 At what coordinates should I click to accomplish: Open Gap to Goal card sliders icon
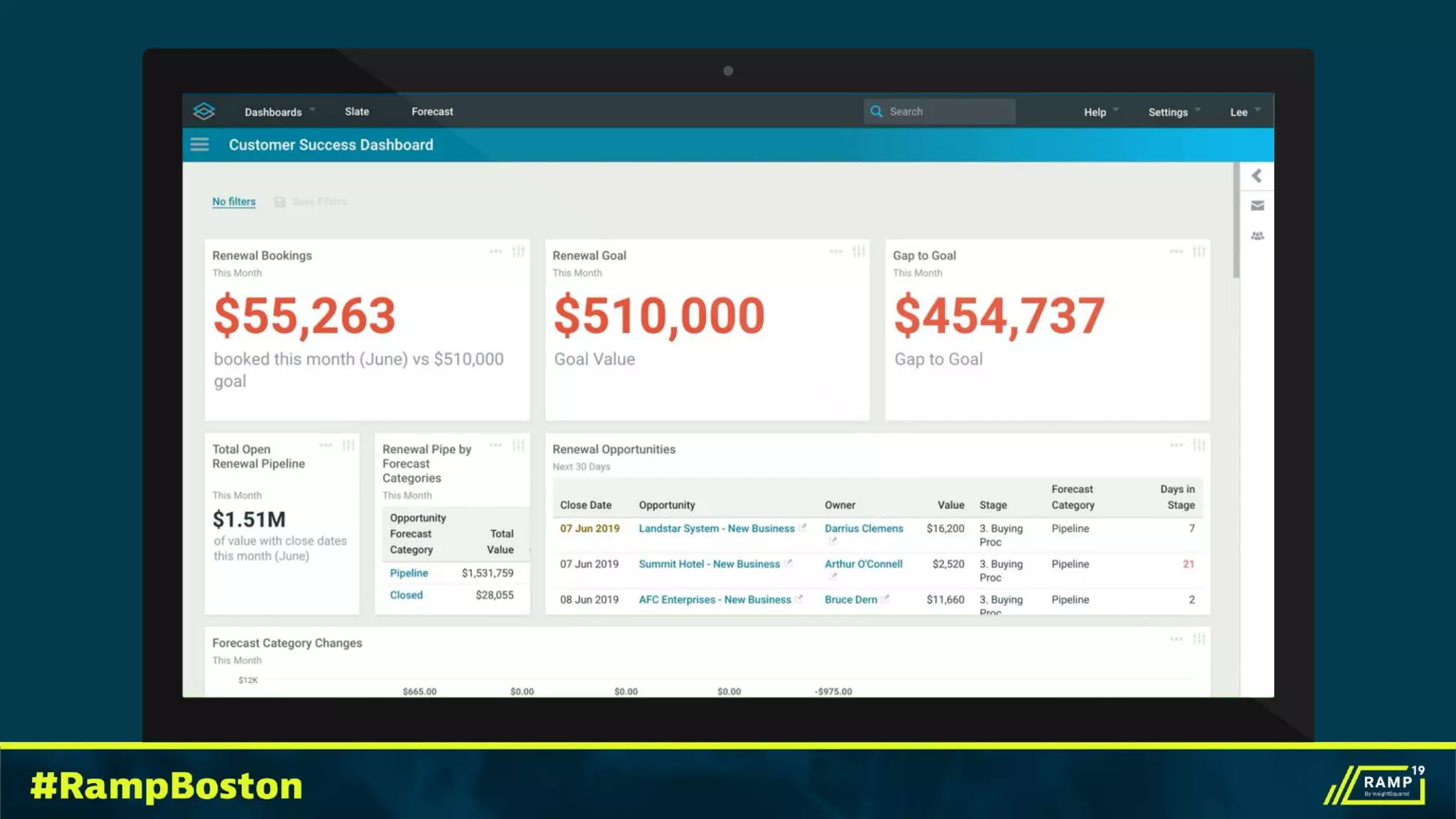click(x=1199, y=252)
